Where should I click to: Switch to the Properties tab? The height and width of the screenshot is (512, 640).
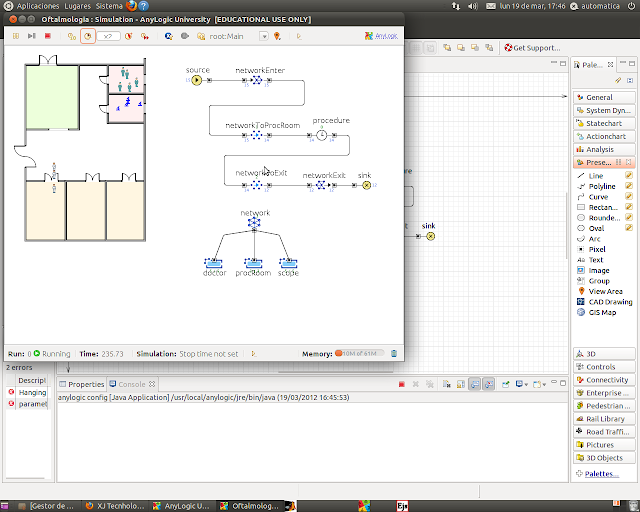click(82, 384)
